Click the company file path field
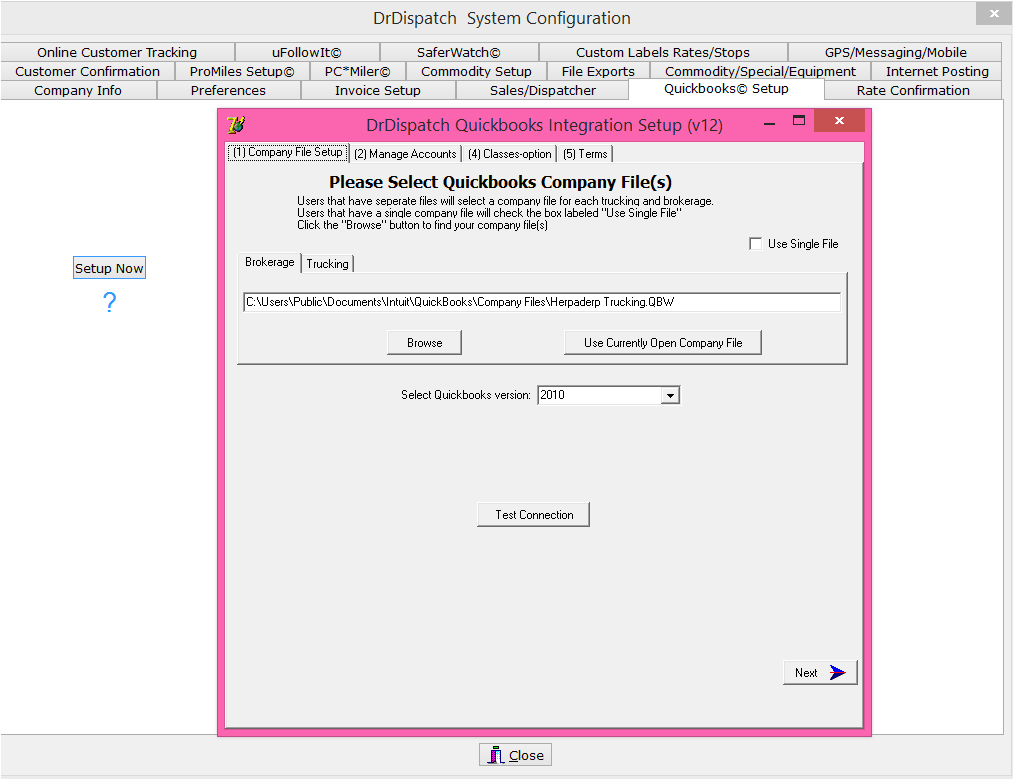 click(x=542, y=302)
